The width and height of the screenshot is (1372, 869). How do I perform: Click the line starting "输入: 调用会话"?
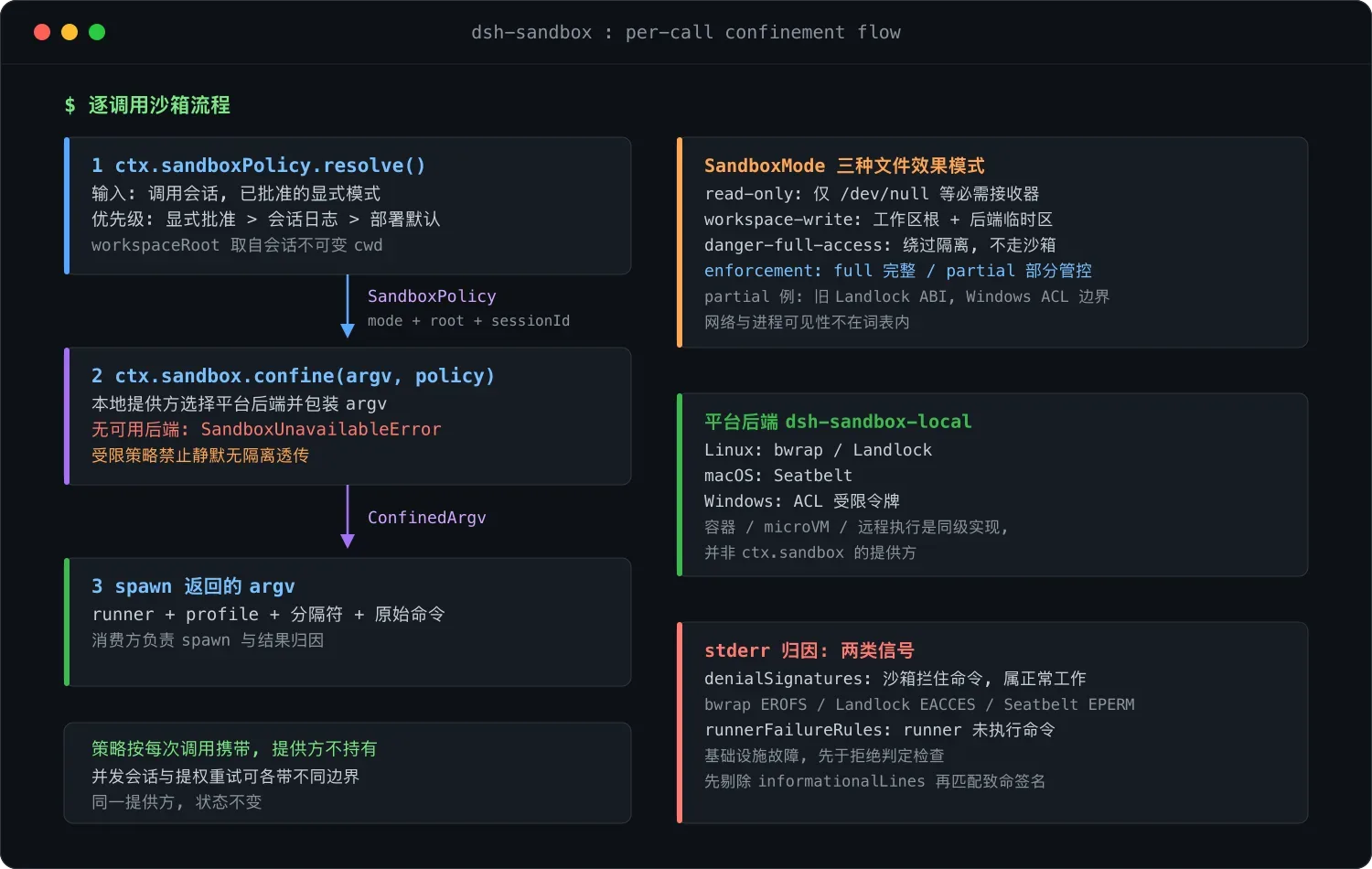pos(236,194)
